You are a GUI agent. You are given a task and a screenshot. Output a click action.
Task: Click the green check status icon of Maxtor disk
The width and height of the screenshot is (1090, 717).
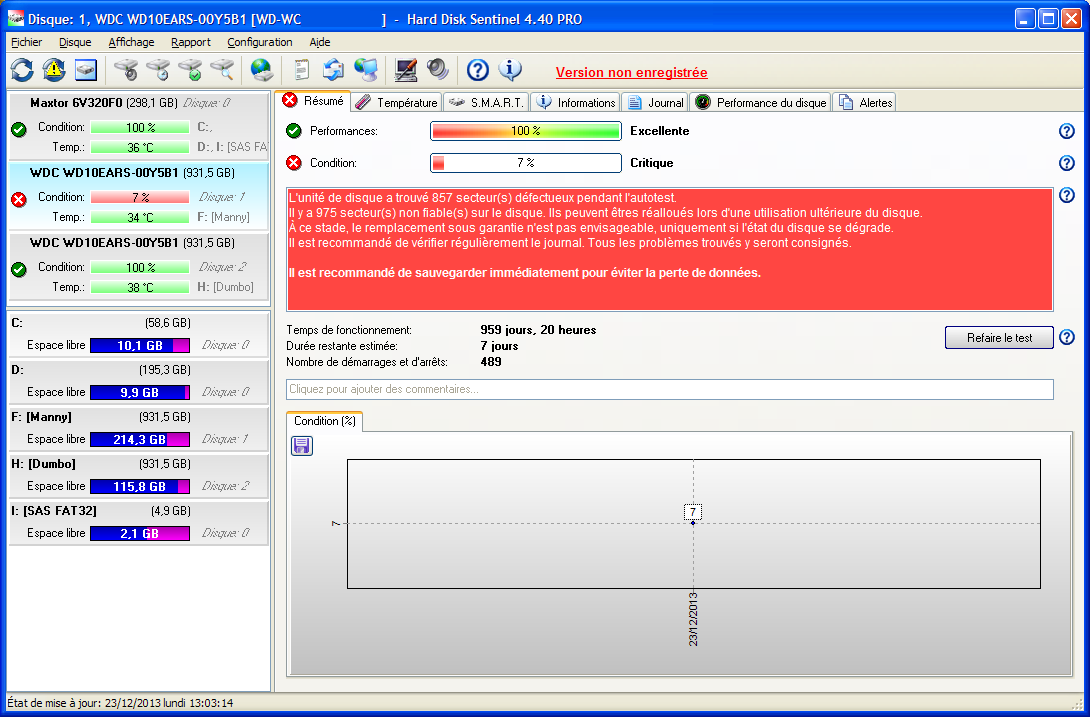point(19,129)
